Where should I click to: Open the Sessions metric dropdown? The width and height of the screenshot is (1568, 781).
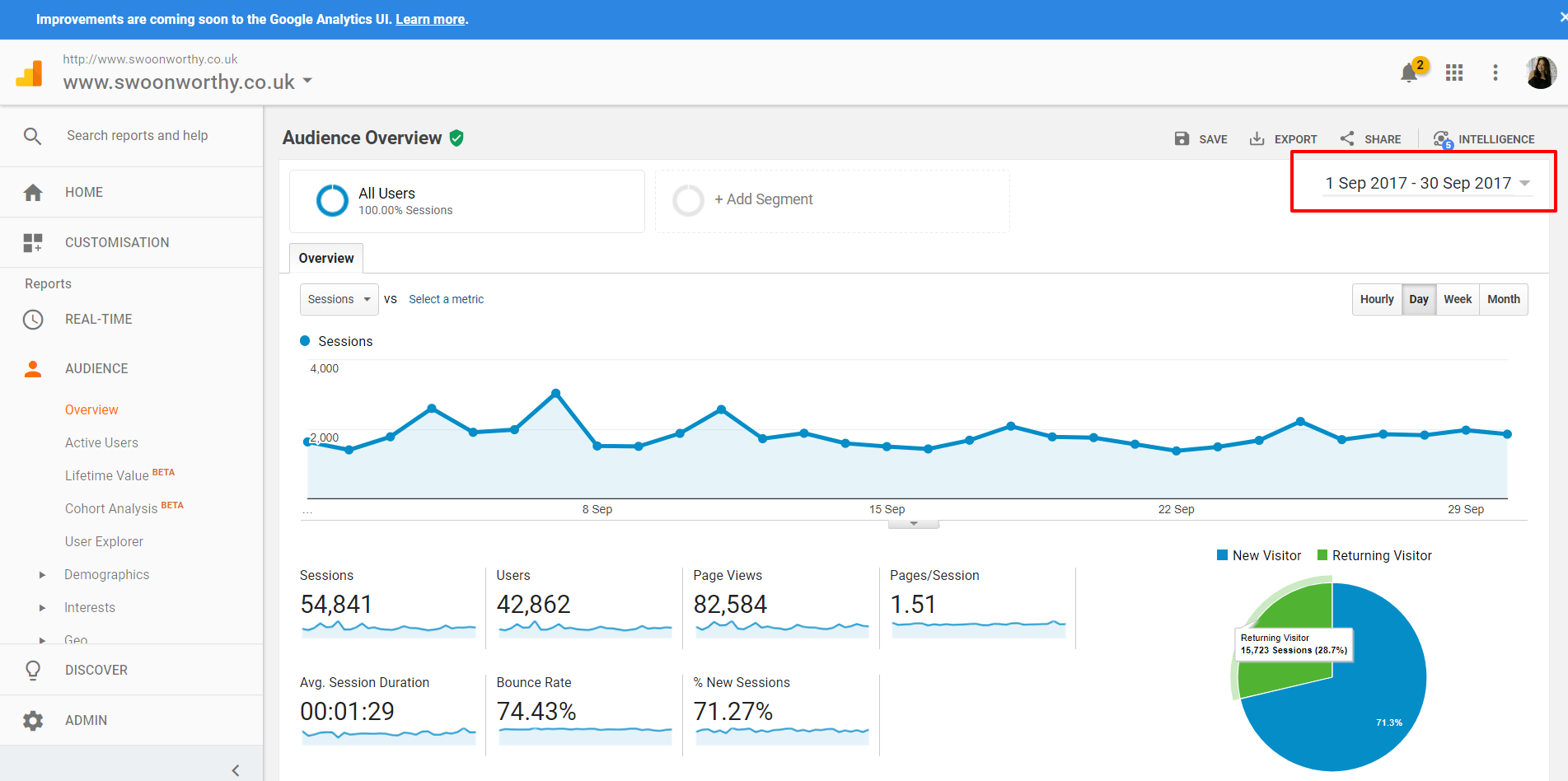[x=339, y=300]
